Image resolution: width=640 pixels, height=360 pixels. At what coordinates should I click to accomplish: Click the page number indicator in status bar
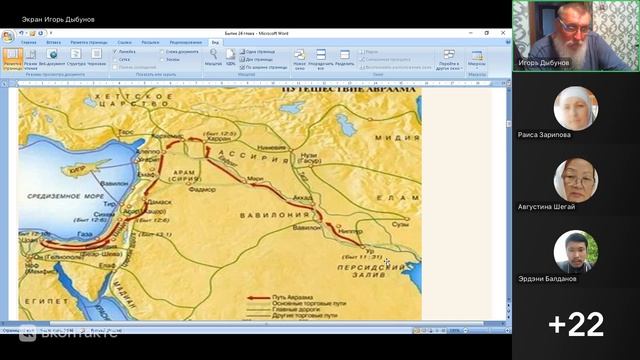pos(18,331)
